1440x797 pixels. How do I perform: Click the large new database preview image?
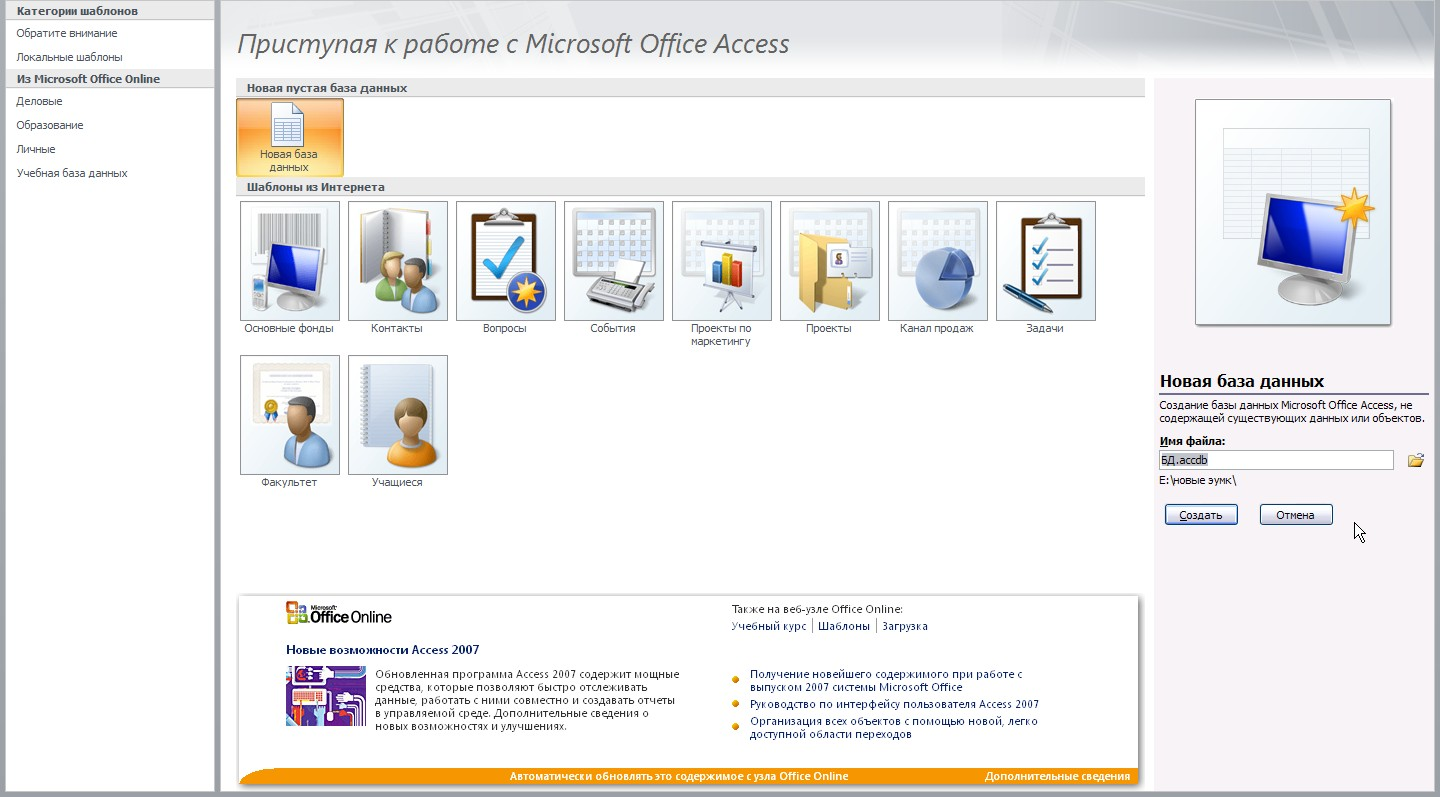(x=1293, y=212)
